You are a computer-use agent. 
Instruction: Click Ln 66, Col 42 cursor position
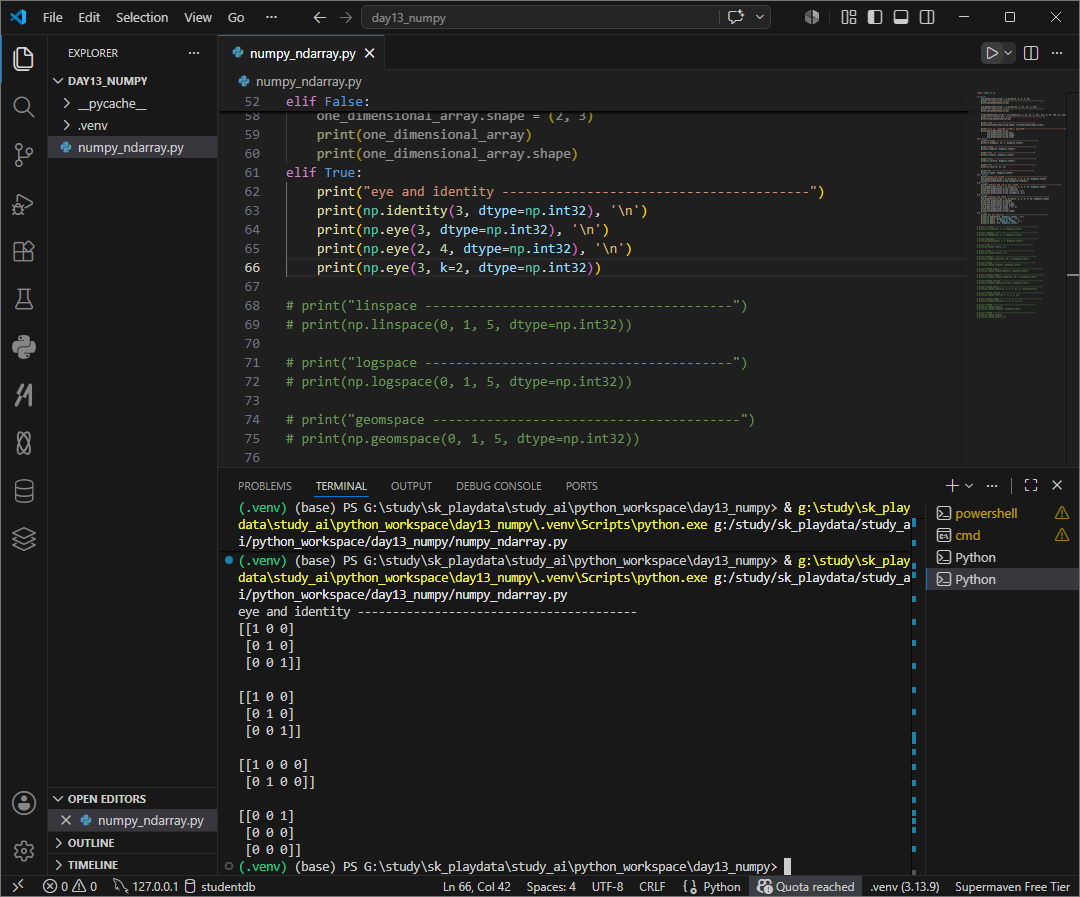477,887
